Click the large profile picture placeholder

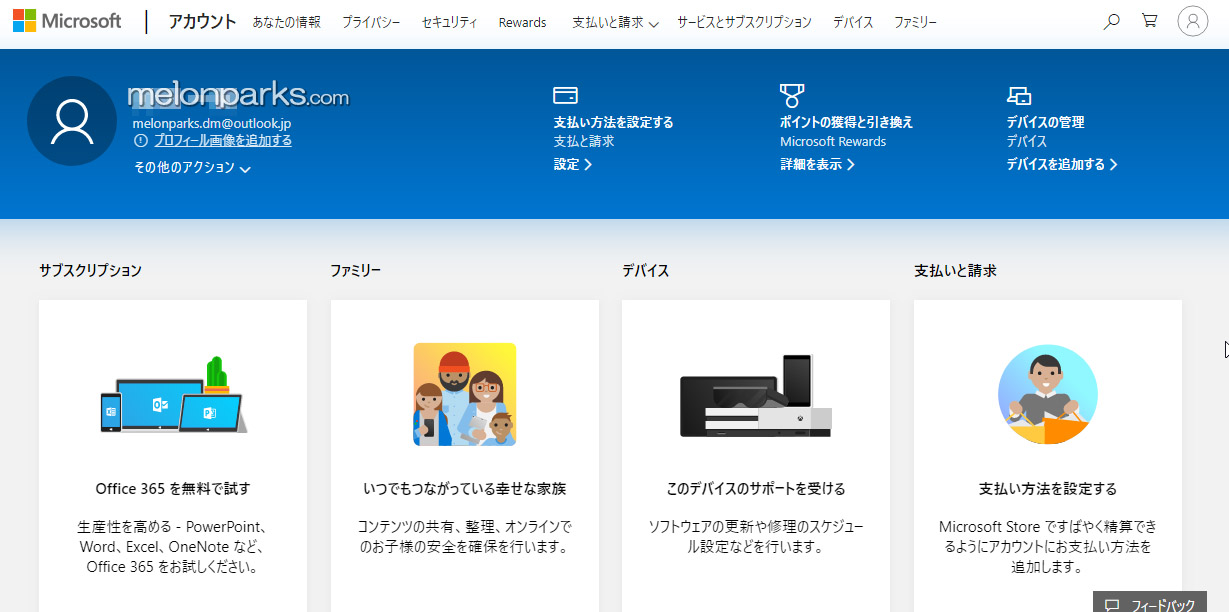click(x=72, y=121)
